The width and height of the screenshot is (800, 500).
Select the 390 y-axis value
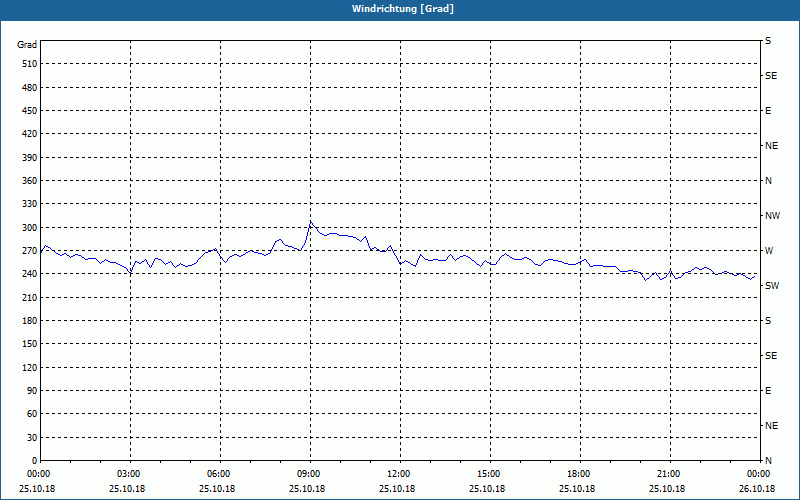(x=29, y=157)
